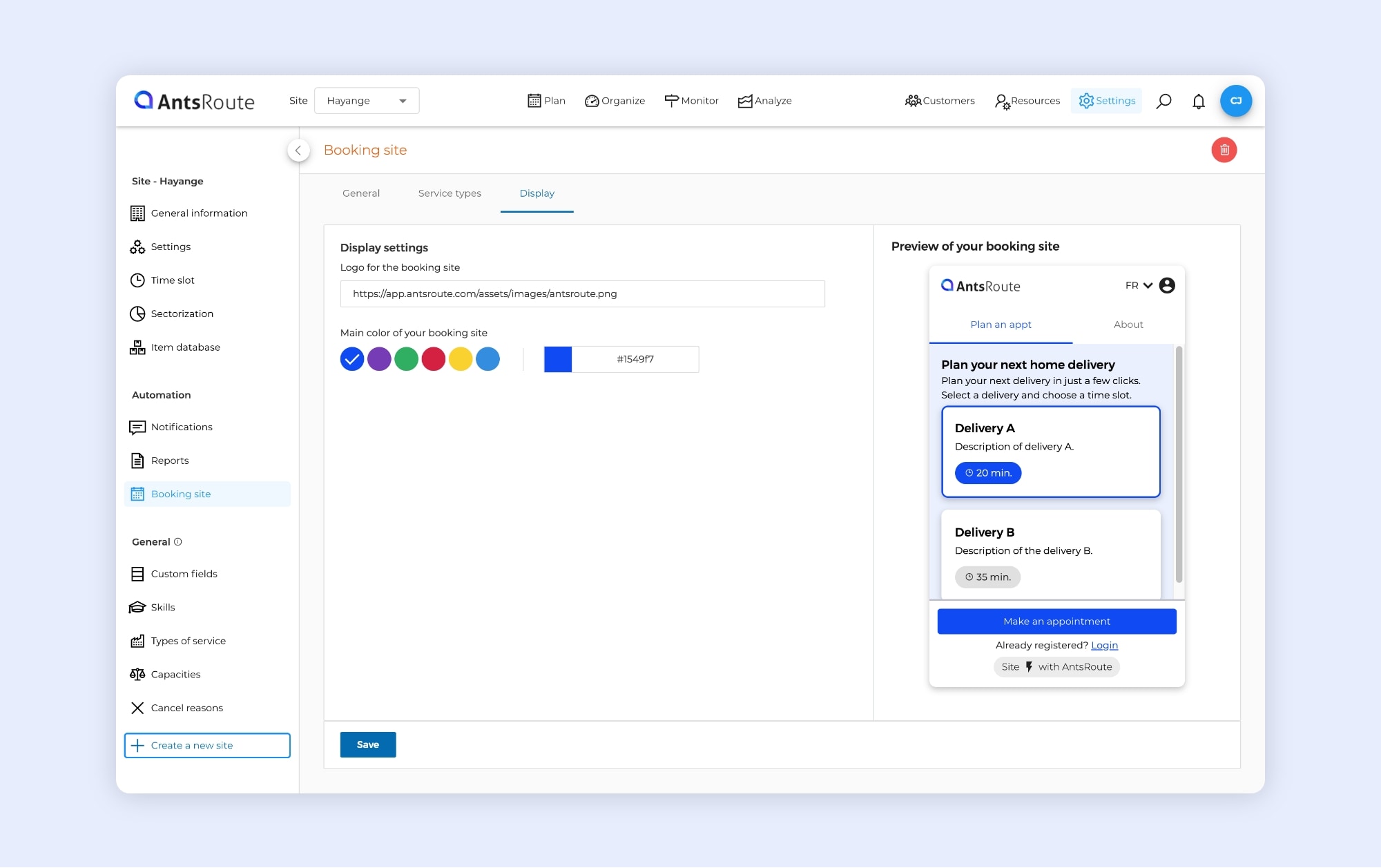Delete the booking site via trash icon
This screenshot has height=868, width=1381.
(1224, 150)
